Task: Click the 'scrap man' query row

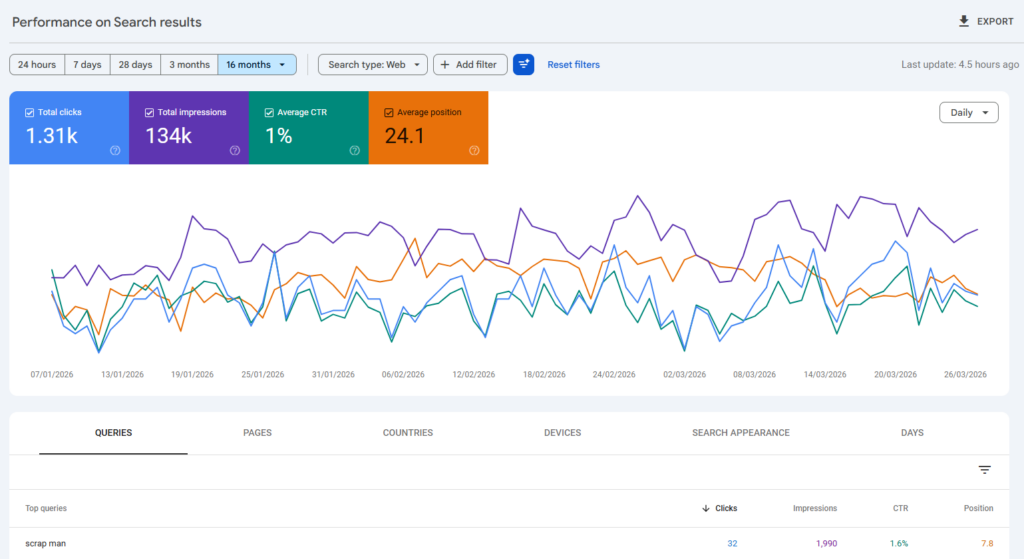Action: click(x=46, y=543)
